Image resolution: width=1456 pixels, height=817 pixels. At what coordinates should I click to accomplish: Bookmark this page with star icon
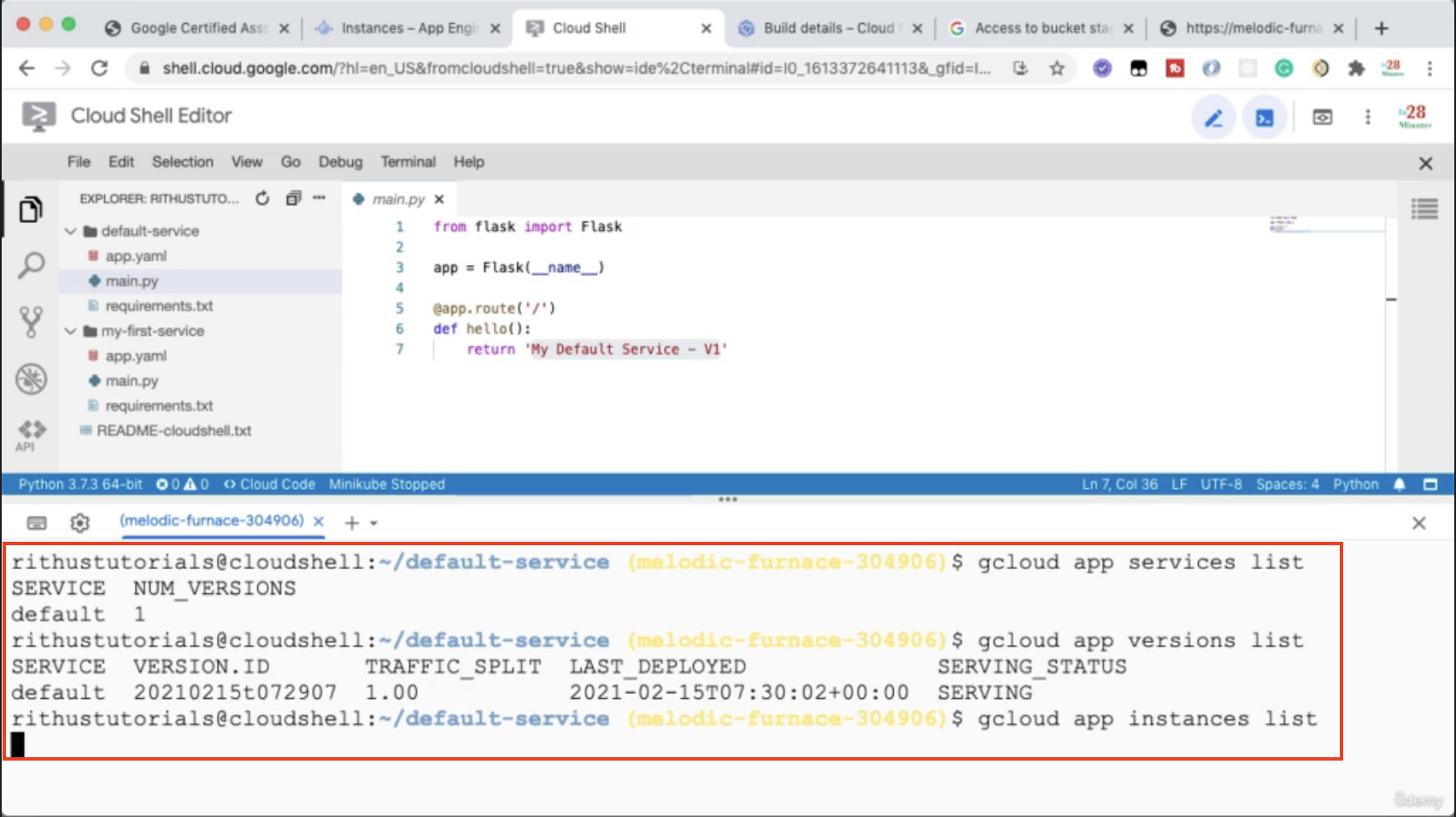[1057, 68]
